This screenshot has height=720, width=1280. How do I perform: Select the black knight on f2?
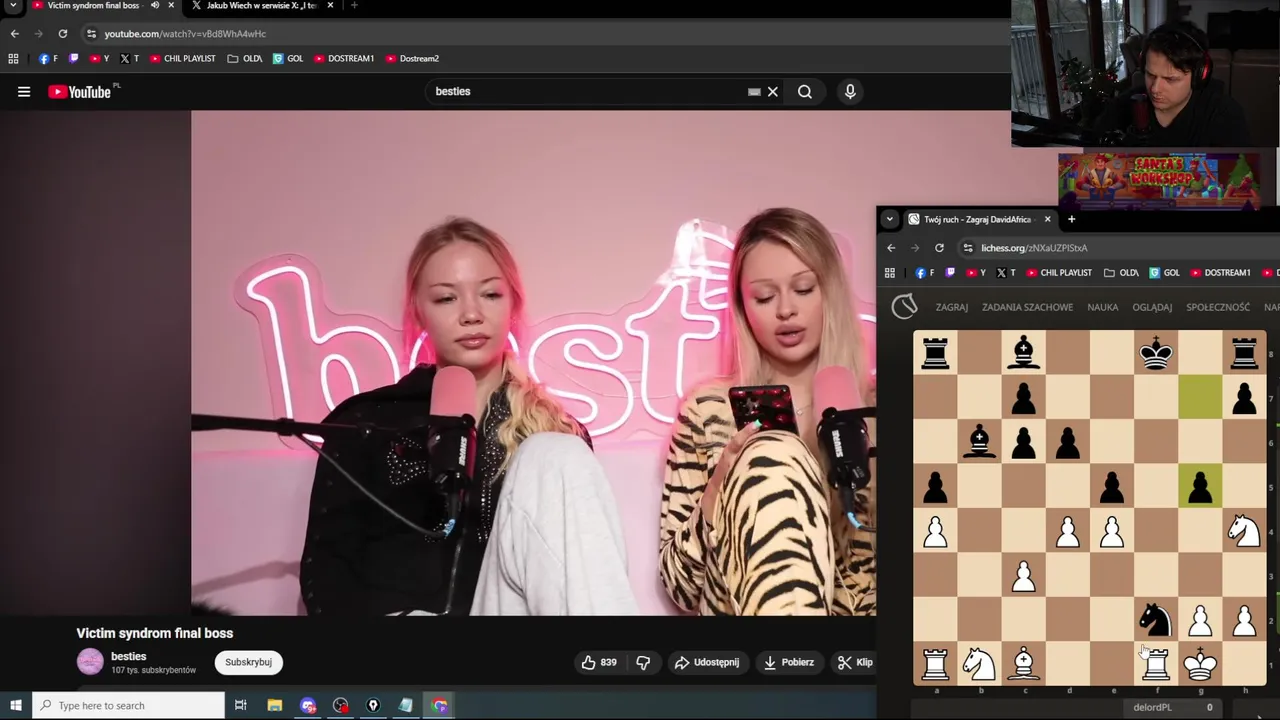point(1156,619)
